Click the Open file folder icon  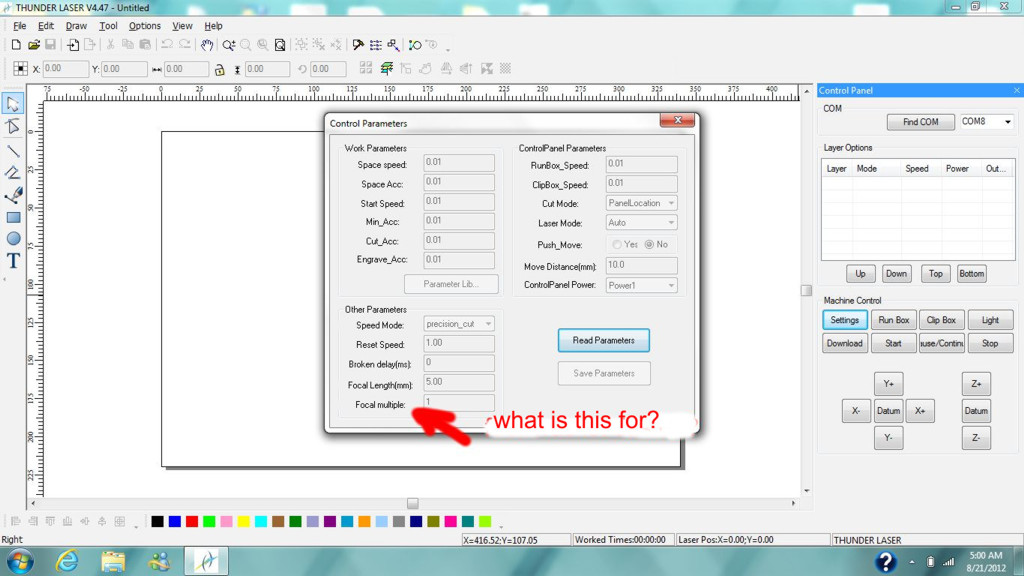coord(33,45)
